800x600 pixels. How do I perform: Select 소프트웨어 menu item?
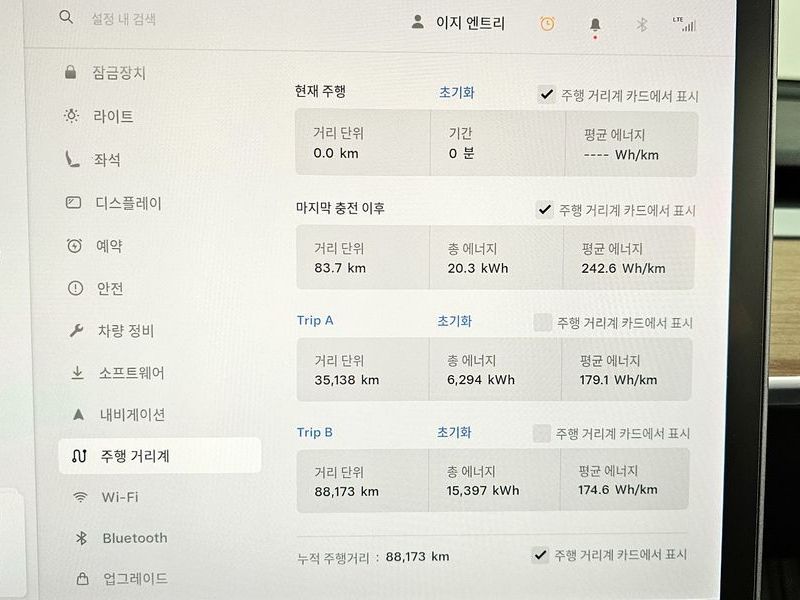[x=131, y=373]
